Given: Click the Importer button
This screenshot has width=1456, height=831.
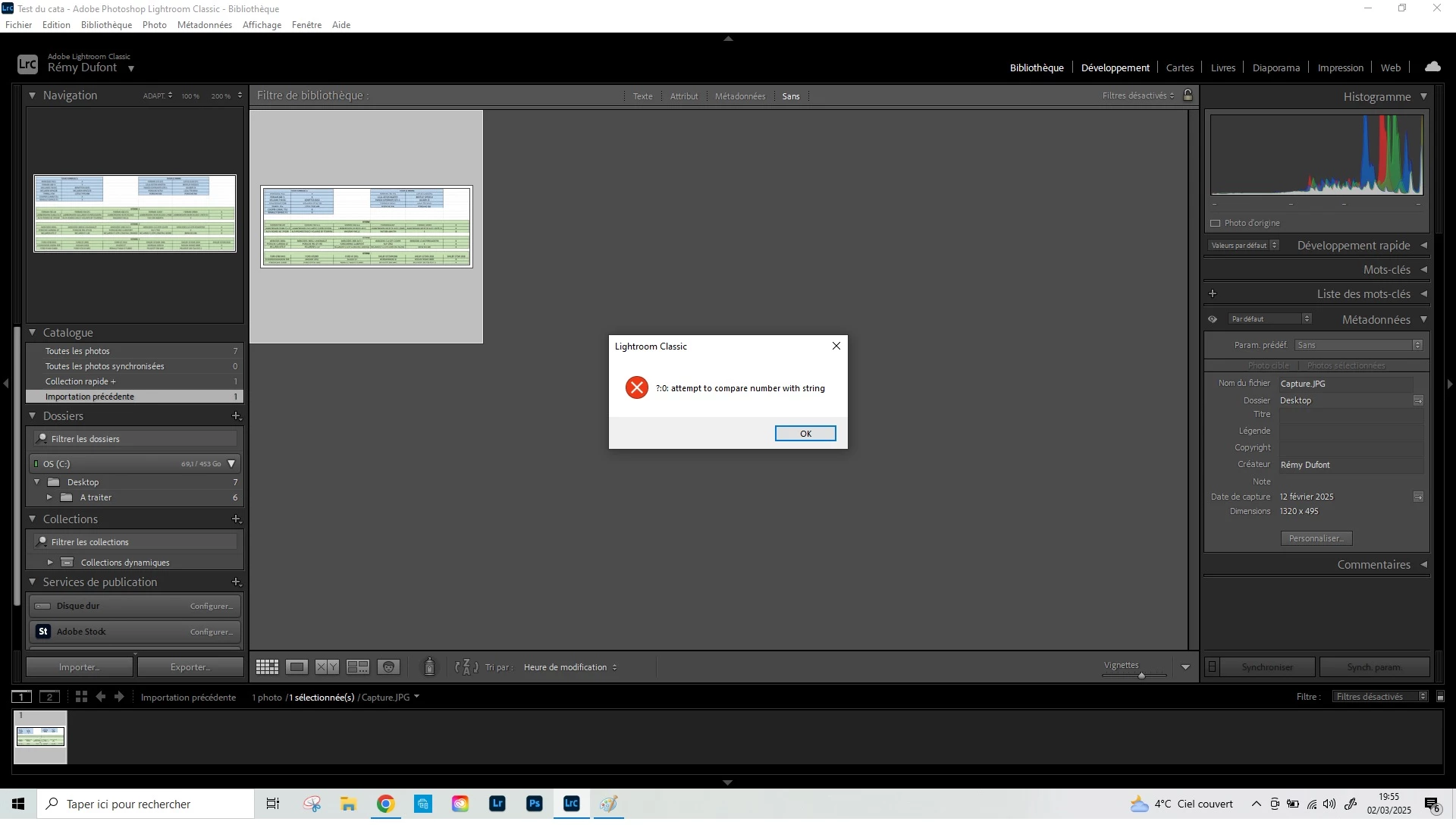Looking at the screenshot, I should 80,667.
